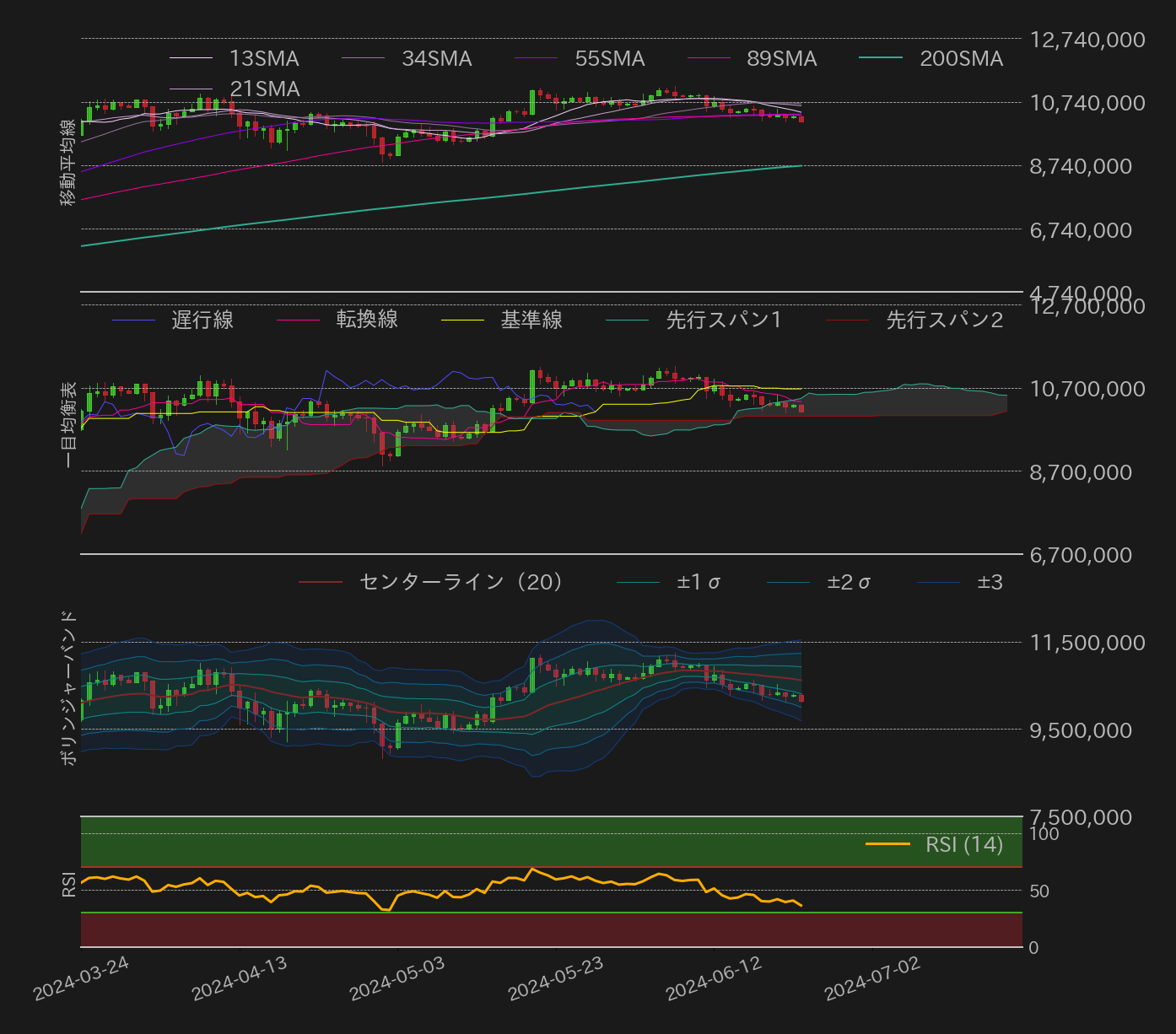Click the 移動平均線 axis title

68,162
